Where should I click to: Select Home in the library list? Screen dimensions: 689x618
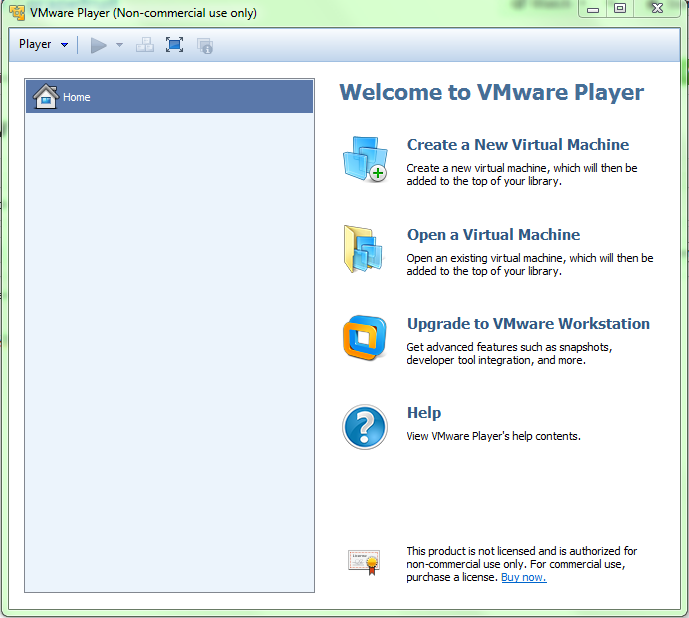click(170, 97)
